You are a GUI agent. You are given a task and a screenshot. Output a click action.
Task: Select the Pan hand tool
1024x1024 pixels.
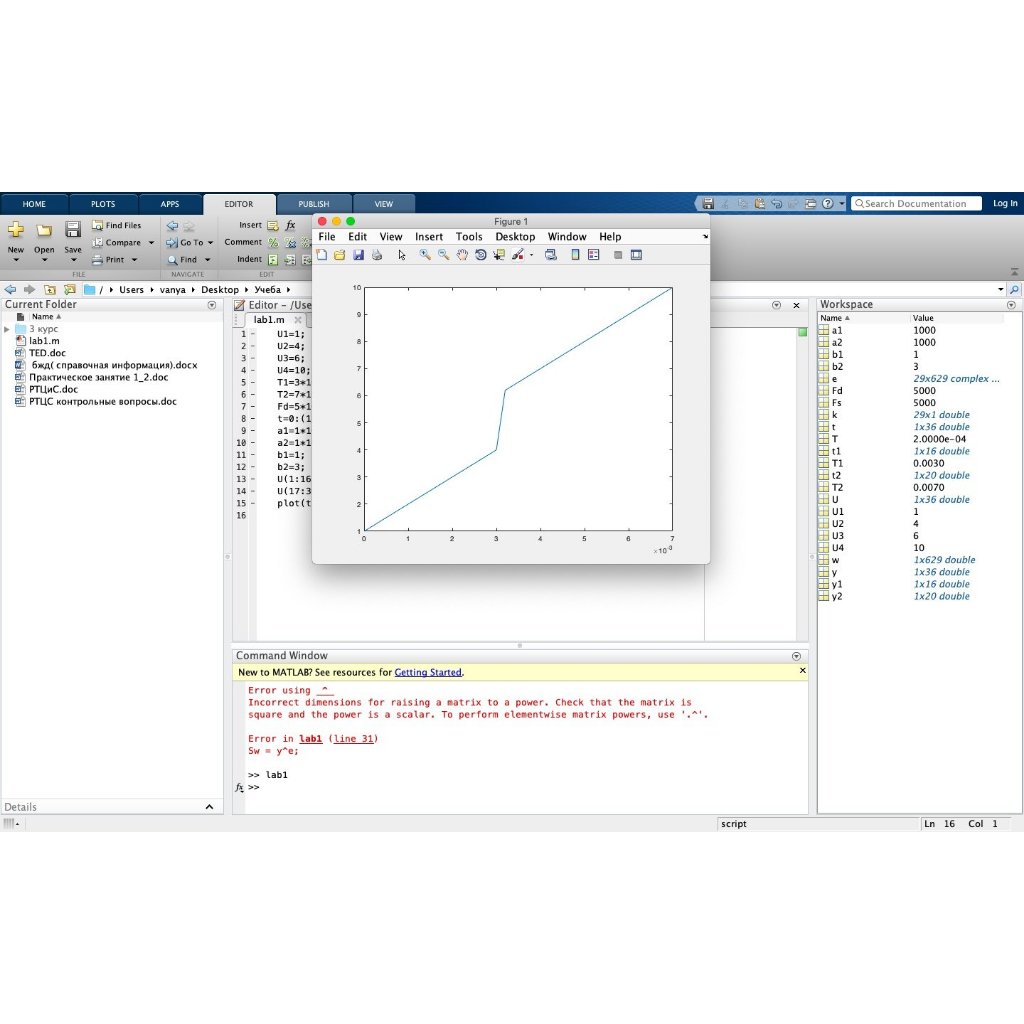pyautogui.click(x=462, y=255)
